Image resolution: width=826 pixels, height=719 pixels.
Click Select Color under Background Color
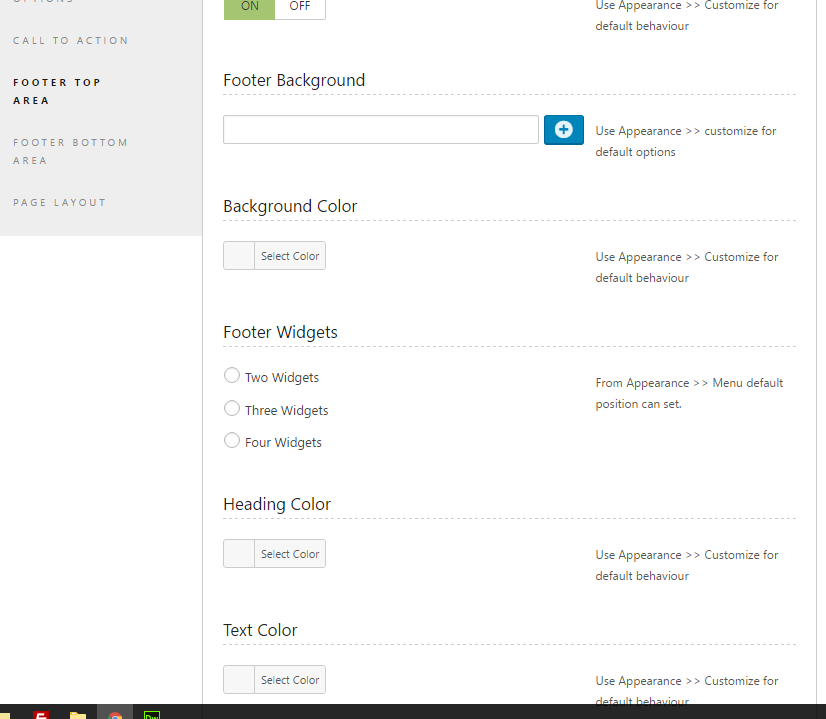[x=290, y=256]
